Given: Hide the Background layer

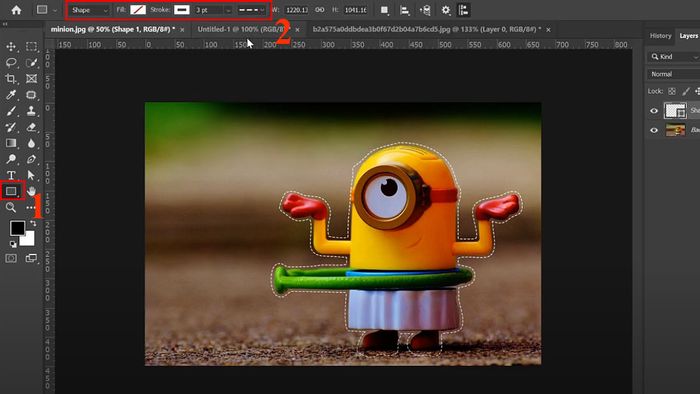Looking at the screenshot, I should 654,130.
